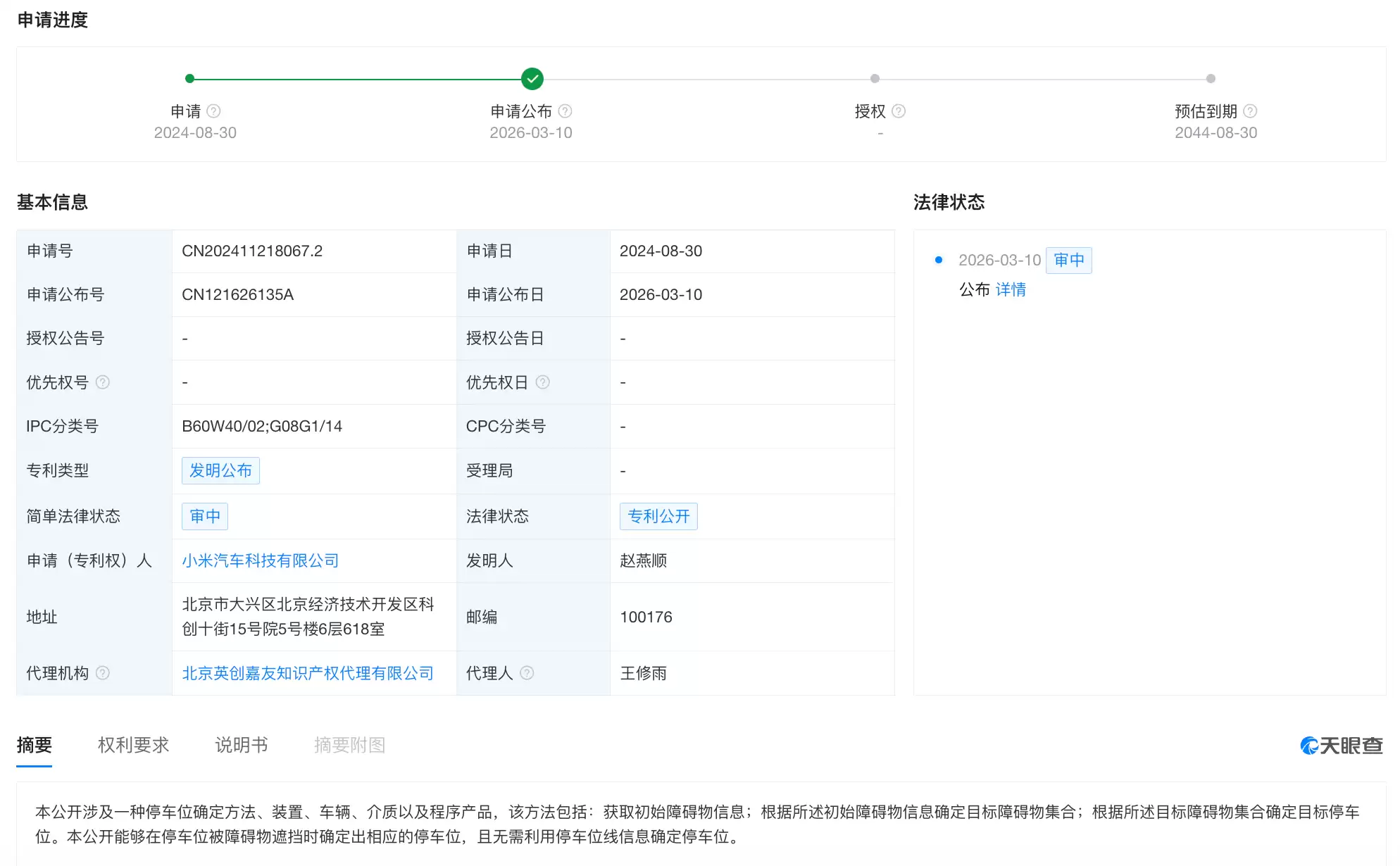This screenshot has height=866, width=1400.
Task: Select the 摘要附图 tab
Action: 350,746
